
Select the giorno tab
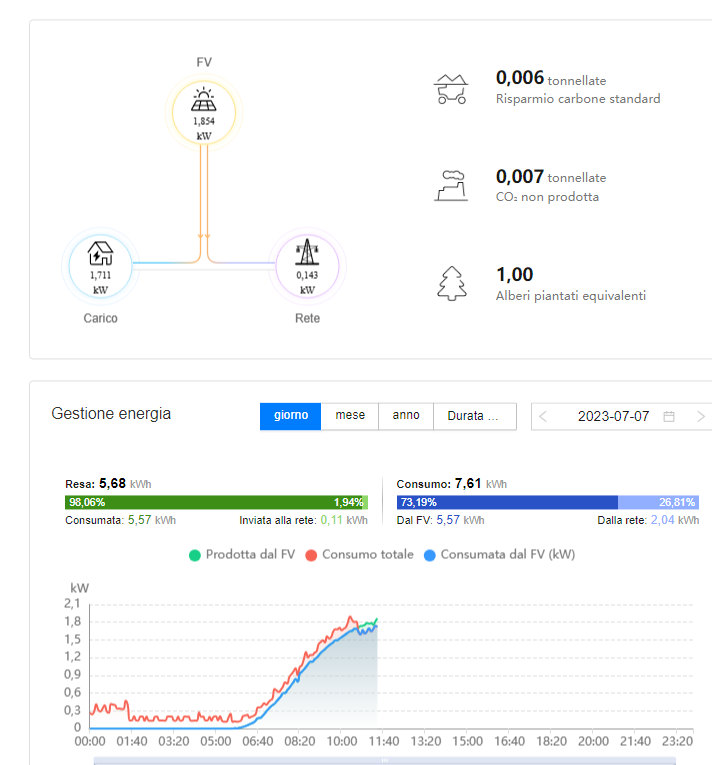click(x=290, y=416)
